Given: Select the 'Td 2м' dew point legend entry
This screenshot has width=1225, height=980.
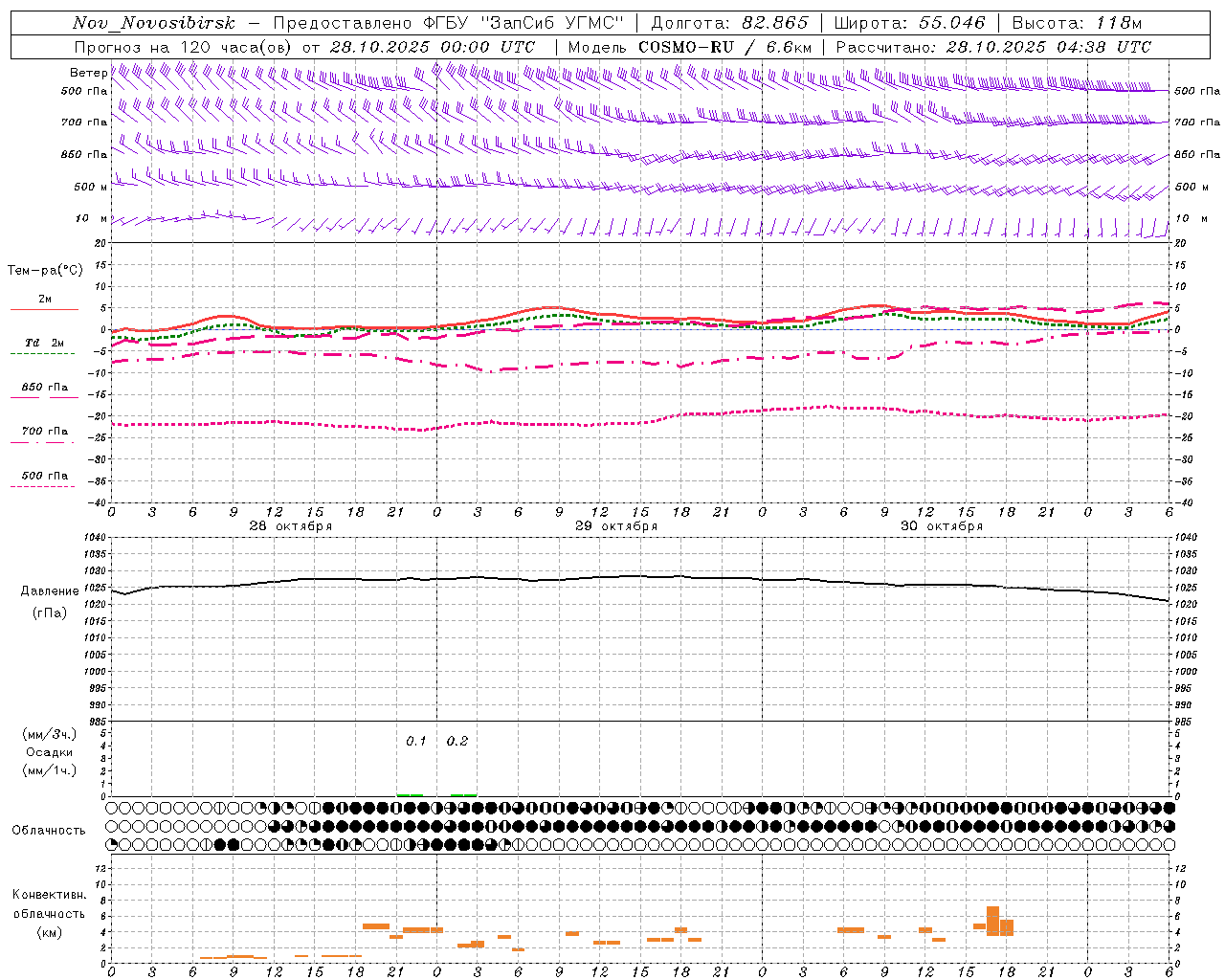Looking at the screenshot, I should (45, 343).
